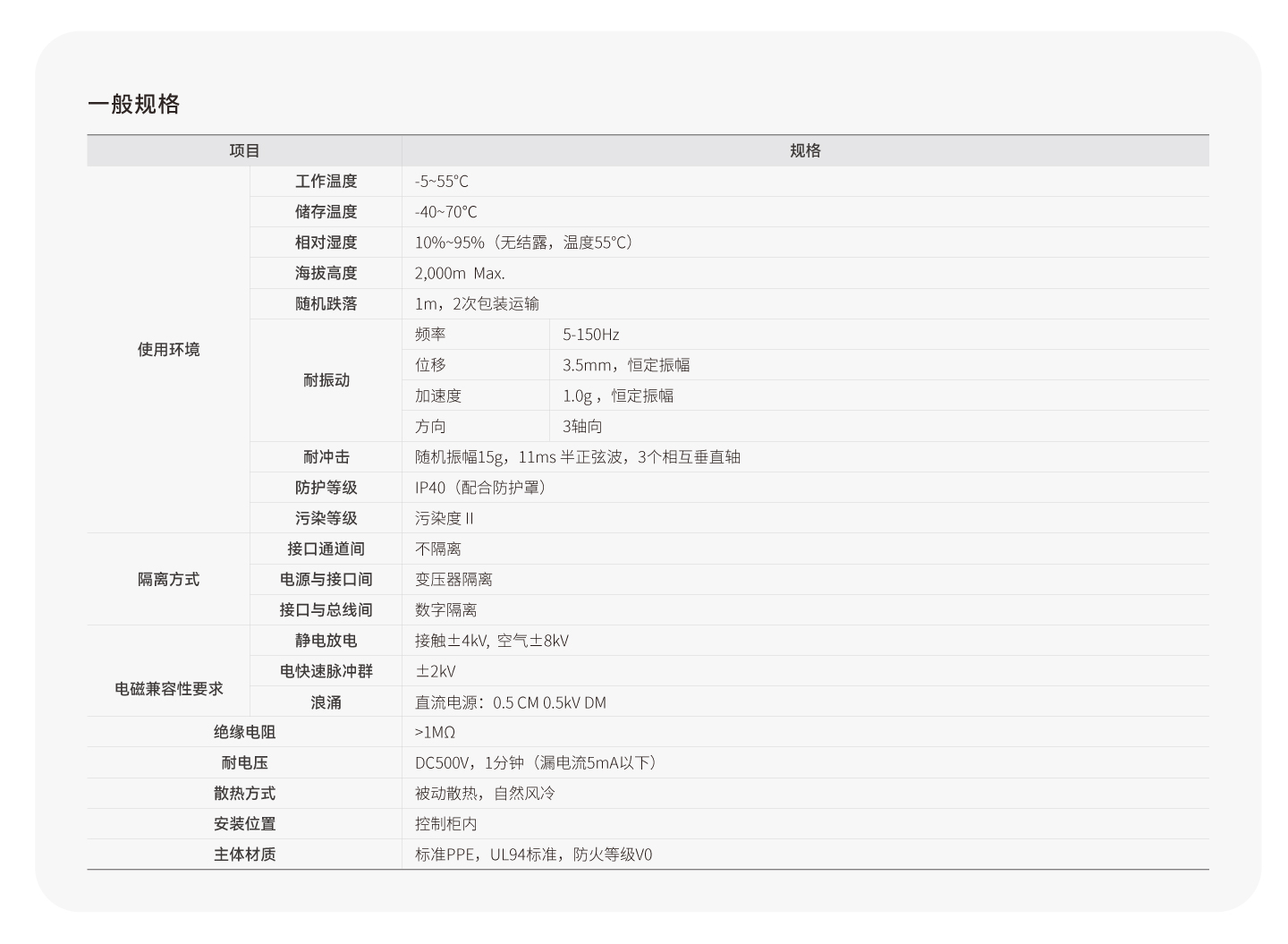Screen dimensions: 1288x944
Task: Select the 项目 column header
Action: pyautogui.click(x=243, y=149)
